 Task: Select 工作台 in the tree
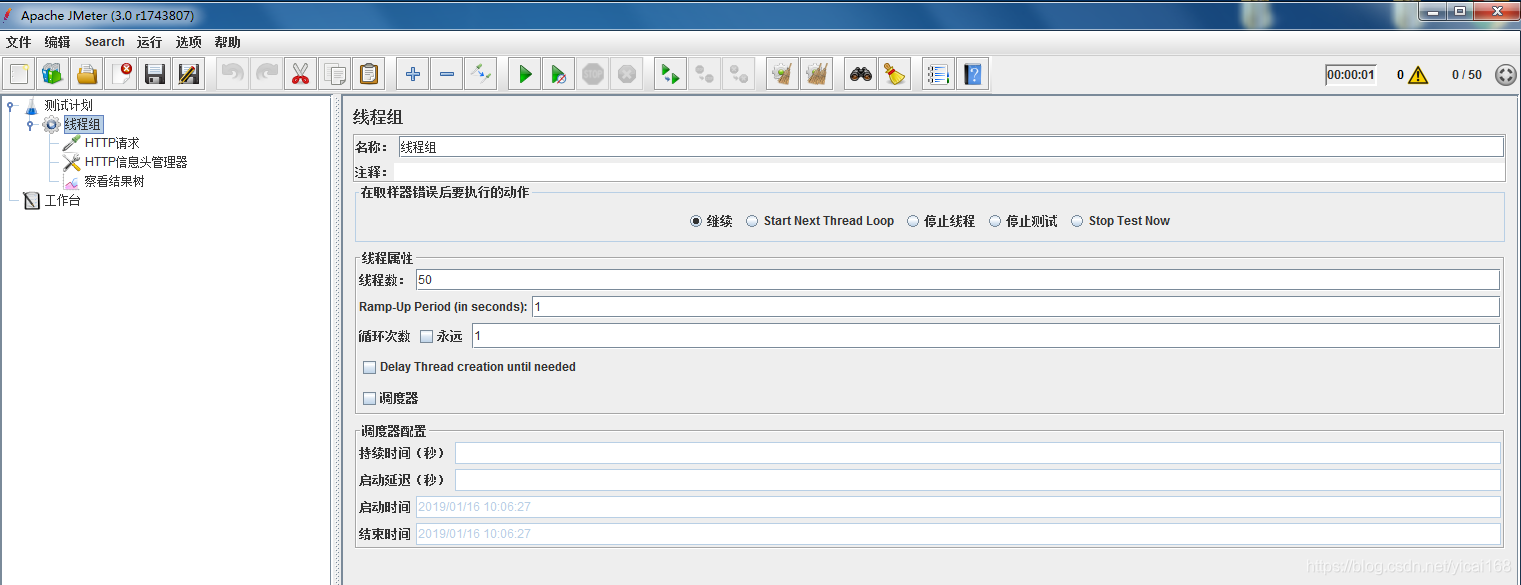tap(62, 200)
